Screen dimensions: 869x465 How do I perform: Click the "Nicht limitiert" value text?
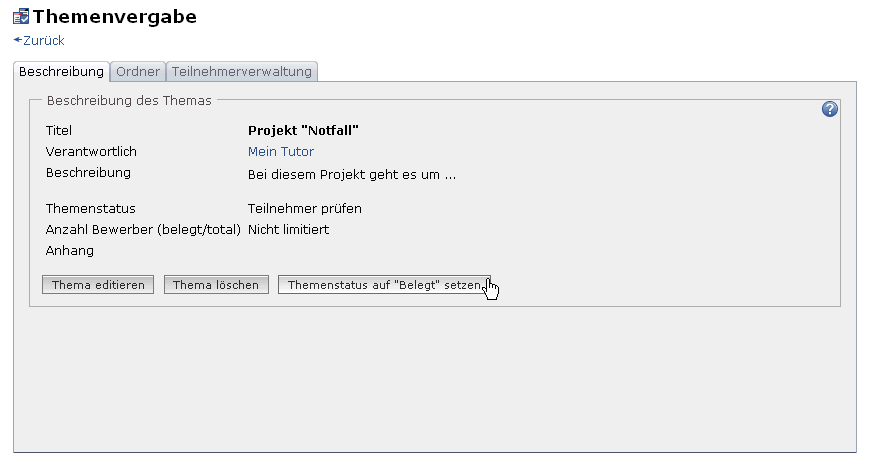(x=289, y=230)
